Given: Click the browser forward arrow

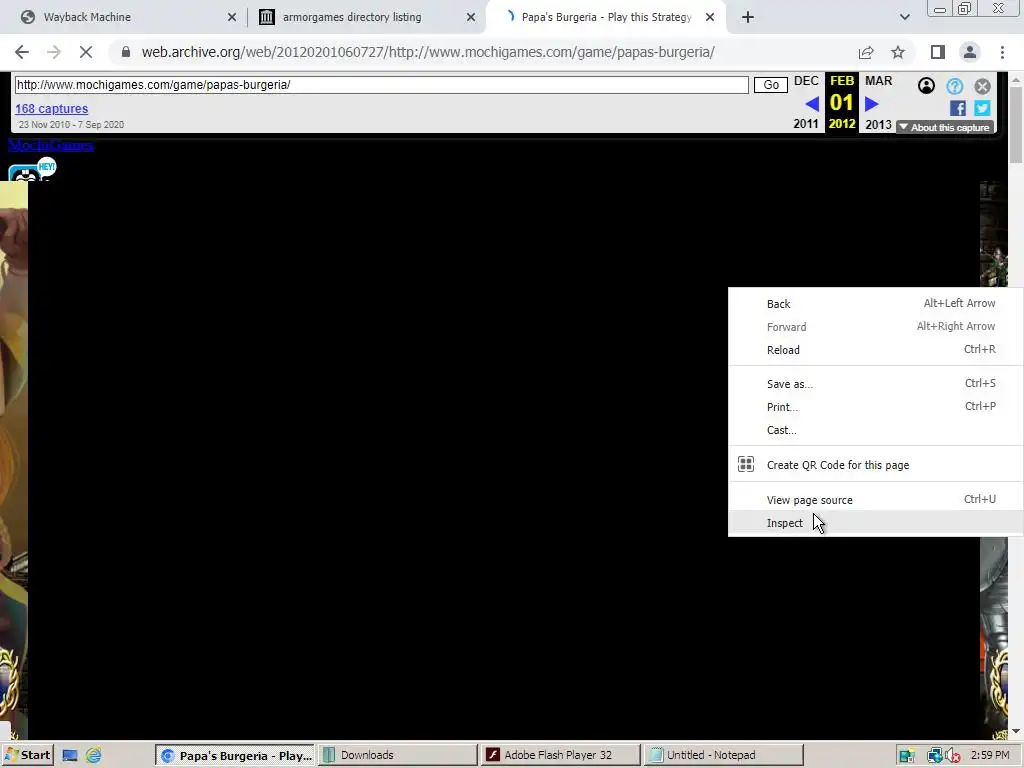Looking at the screenshot, I should pyautogui.click(x=54, y=52).
